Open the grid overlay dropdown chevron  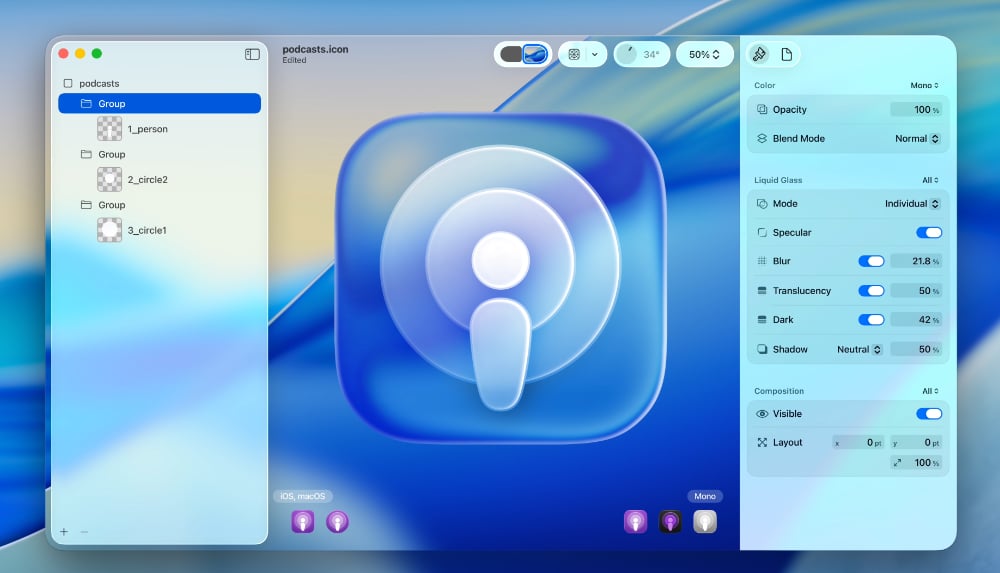(595, 54)
